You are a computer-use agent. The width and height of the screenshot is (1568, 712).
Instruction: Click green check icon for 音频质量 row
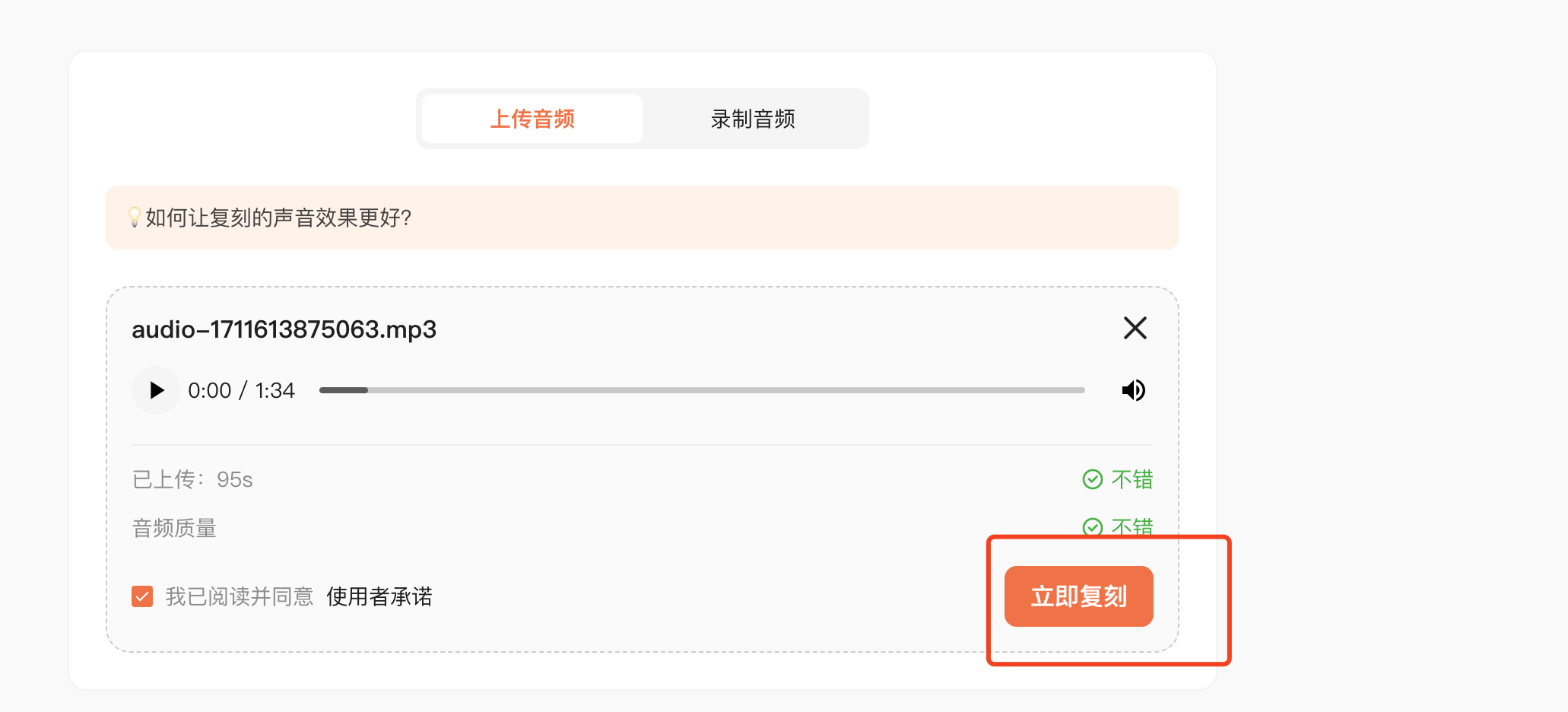click(x=1093, y=527)
